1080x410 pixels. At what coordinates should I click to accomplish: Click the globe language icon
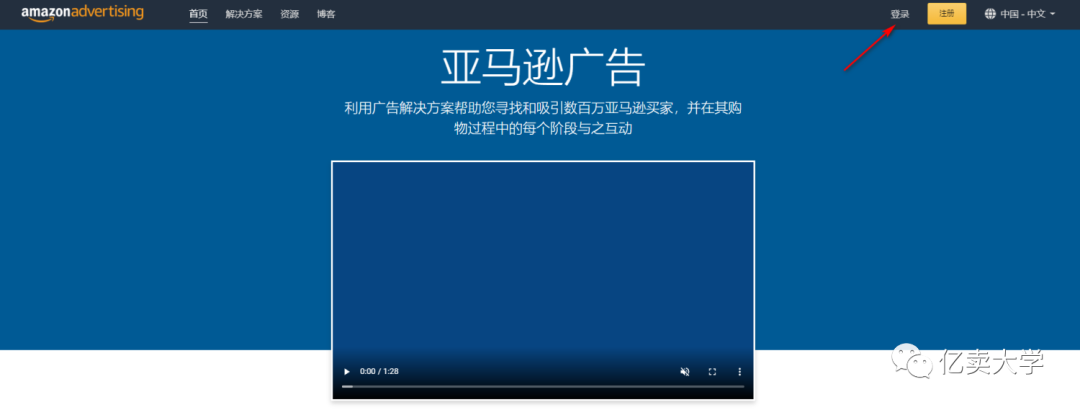[990, 14]
